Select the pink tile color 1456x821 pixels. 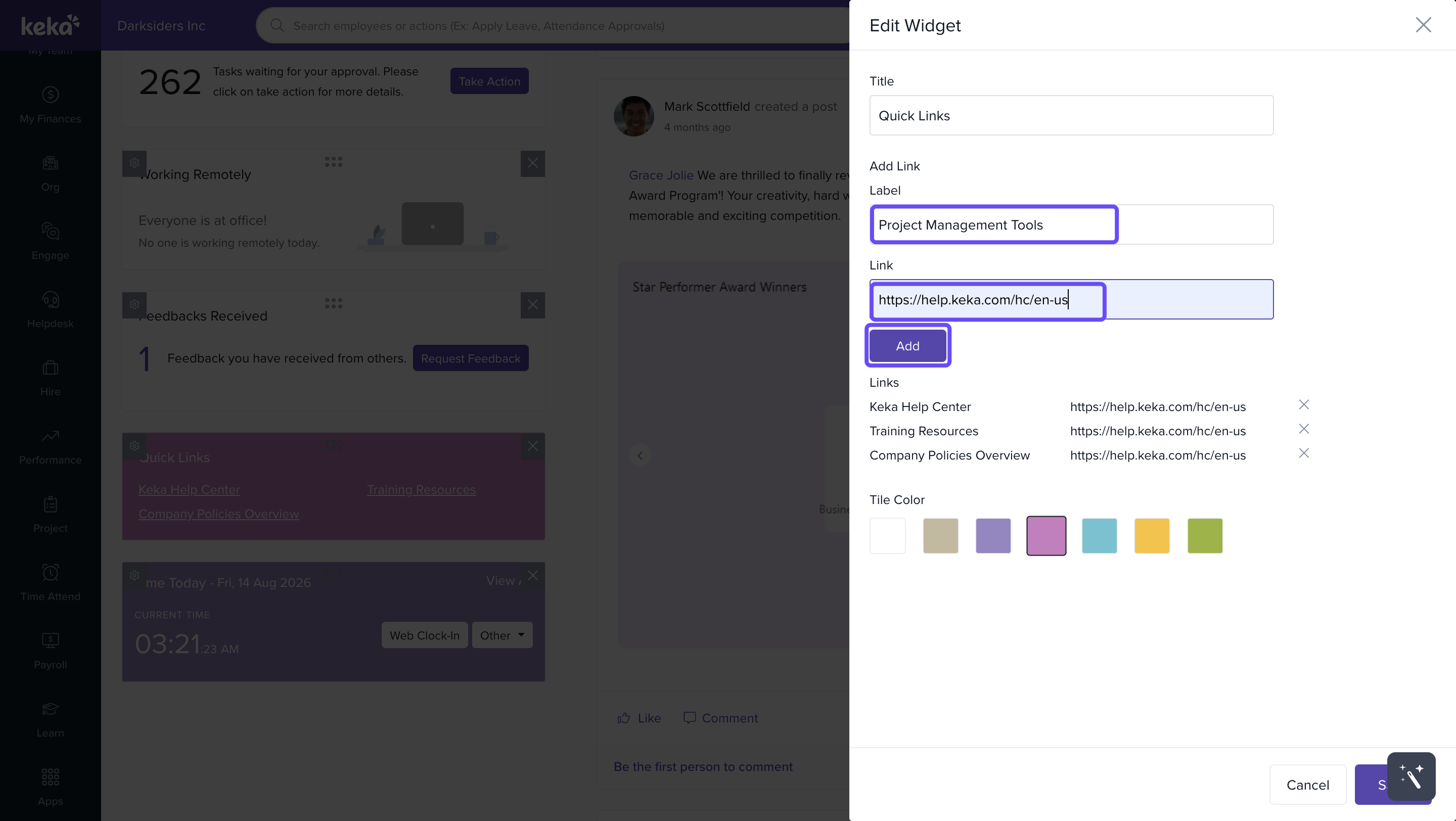[x=1046, y=536]
